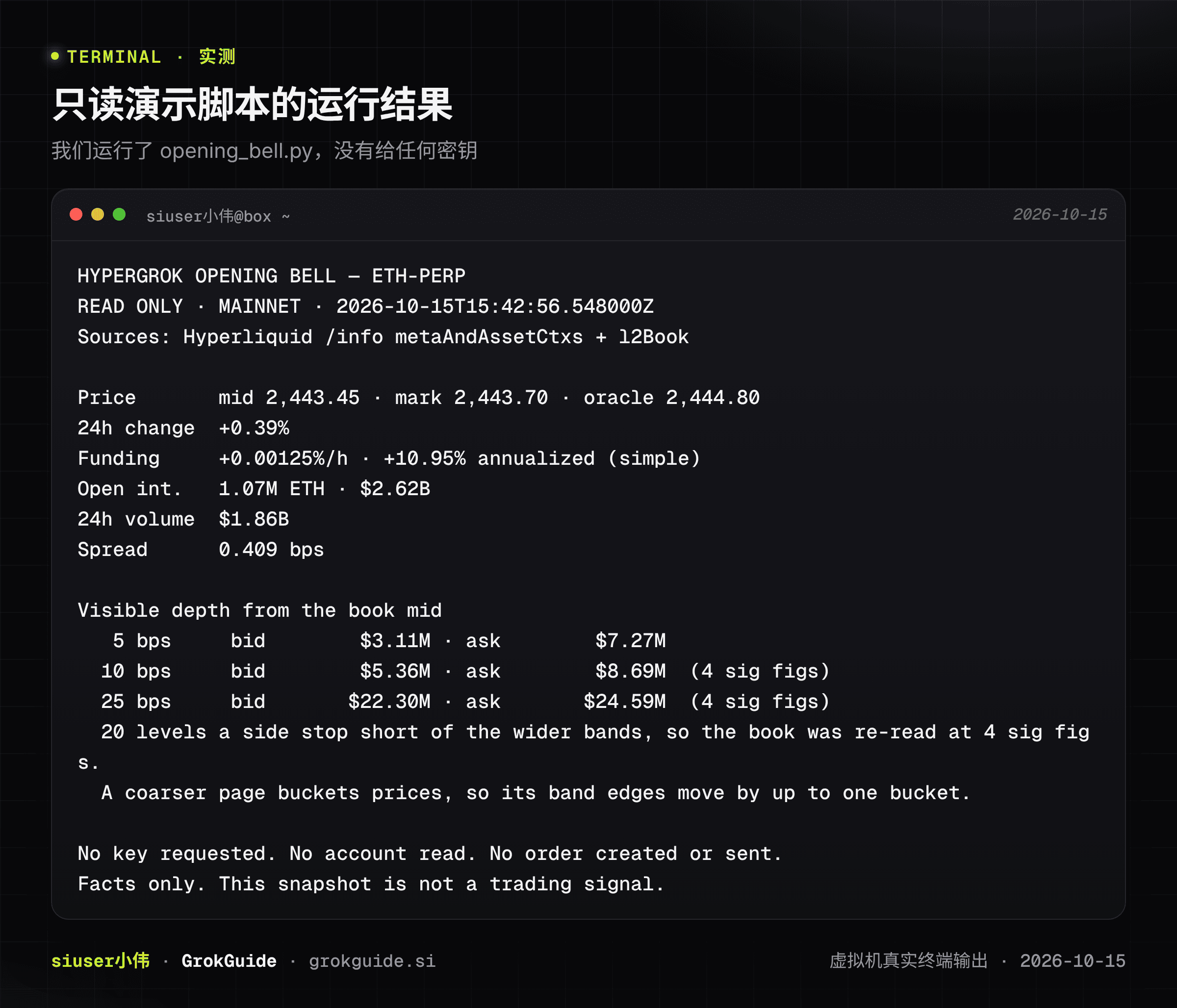The width and height of the screenshot is (1177, 1008).
Task: Click the line A coarser page buckets prices
Action: (x=536, y=793)
